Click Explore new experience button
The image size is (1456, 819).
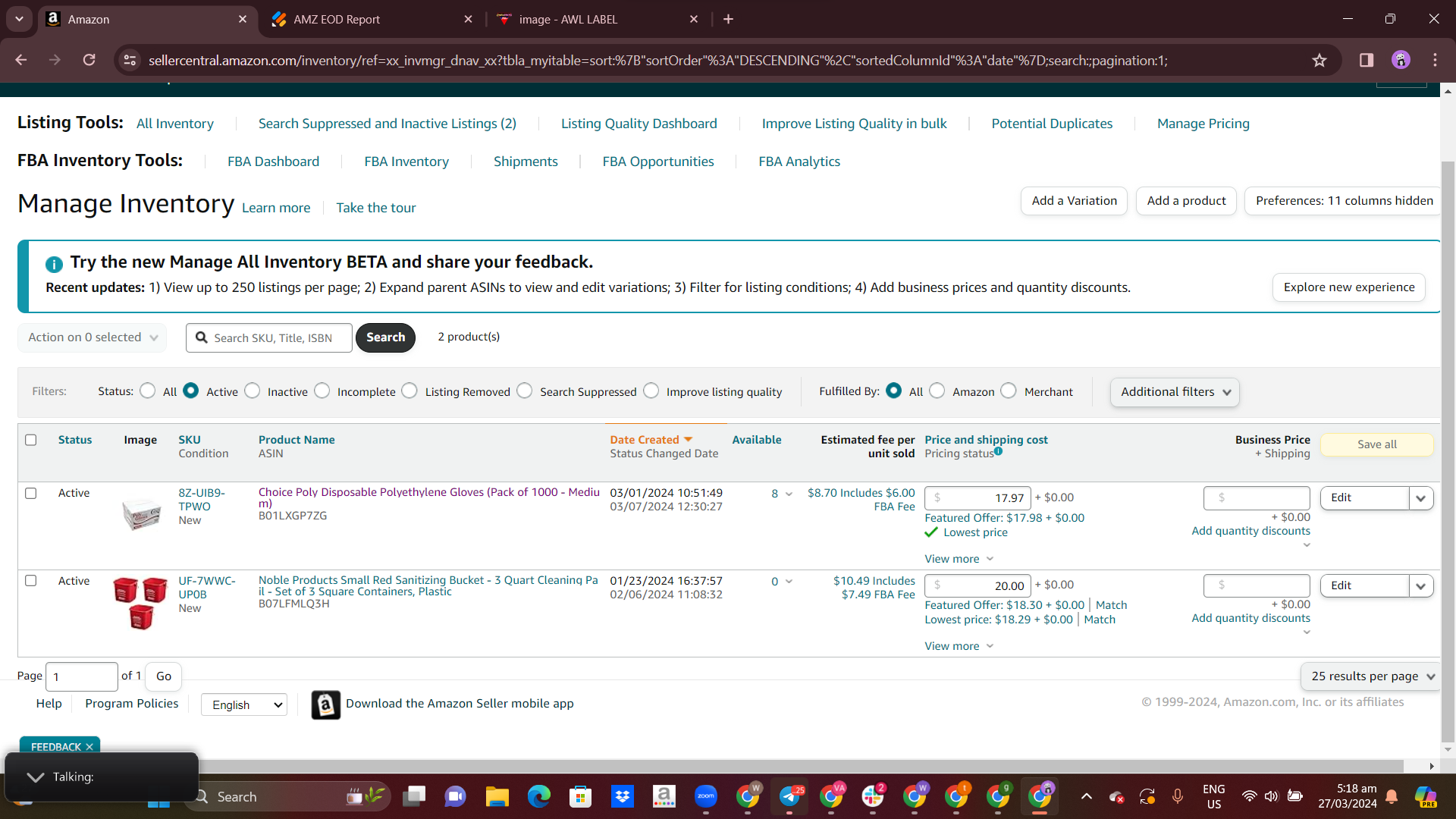(1349, 287)
